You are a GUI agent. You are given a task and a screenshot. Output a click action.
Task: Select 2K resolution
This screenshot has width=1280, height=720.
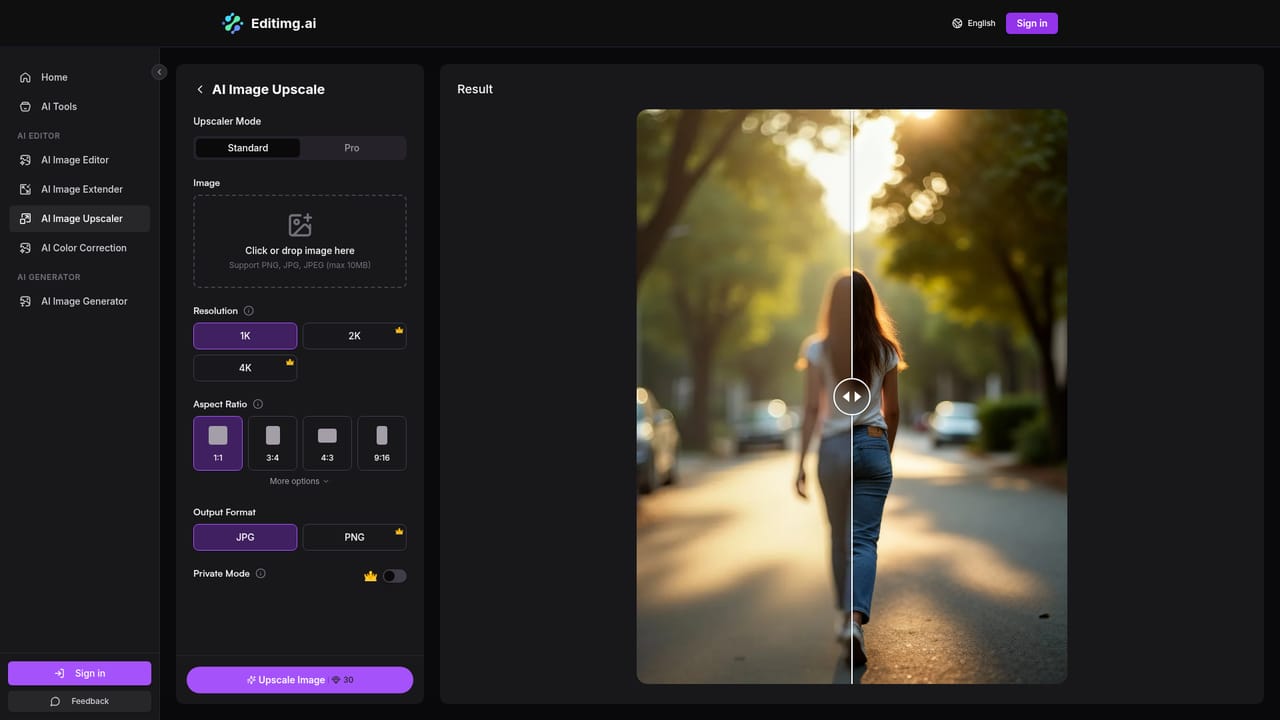354,336
